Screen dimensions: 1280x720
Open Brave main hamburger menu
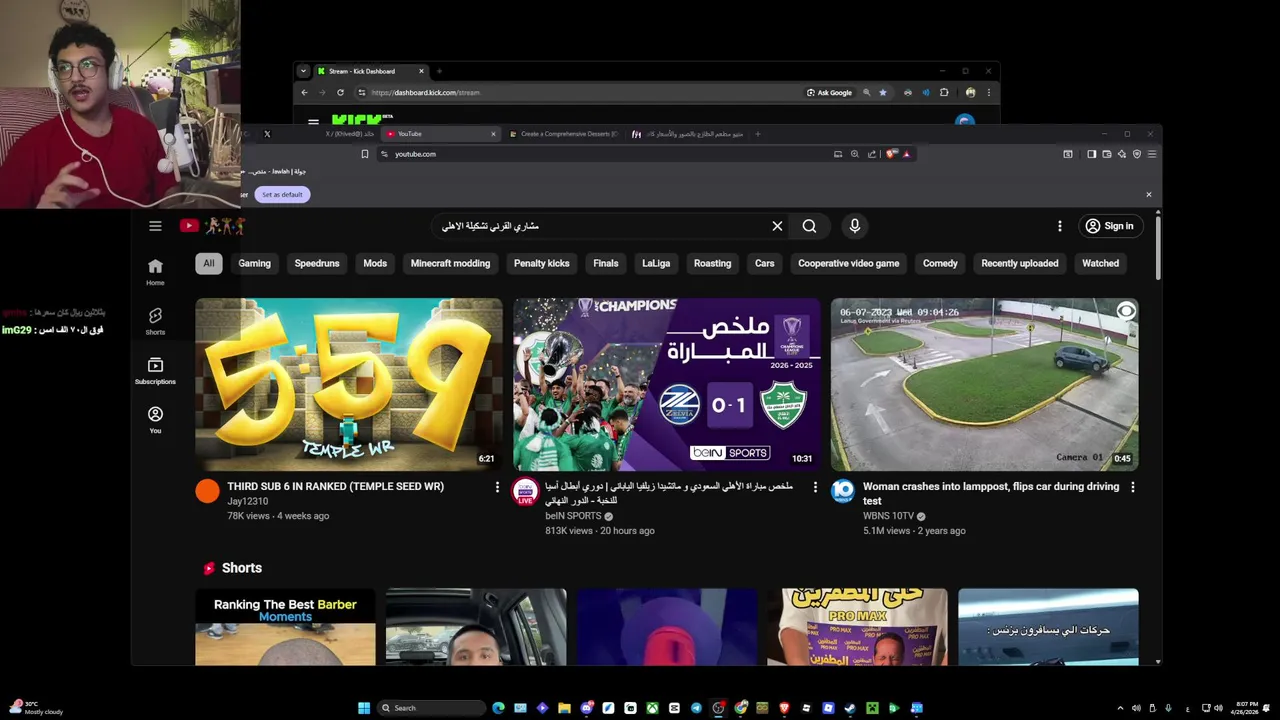point(1152,154)
